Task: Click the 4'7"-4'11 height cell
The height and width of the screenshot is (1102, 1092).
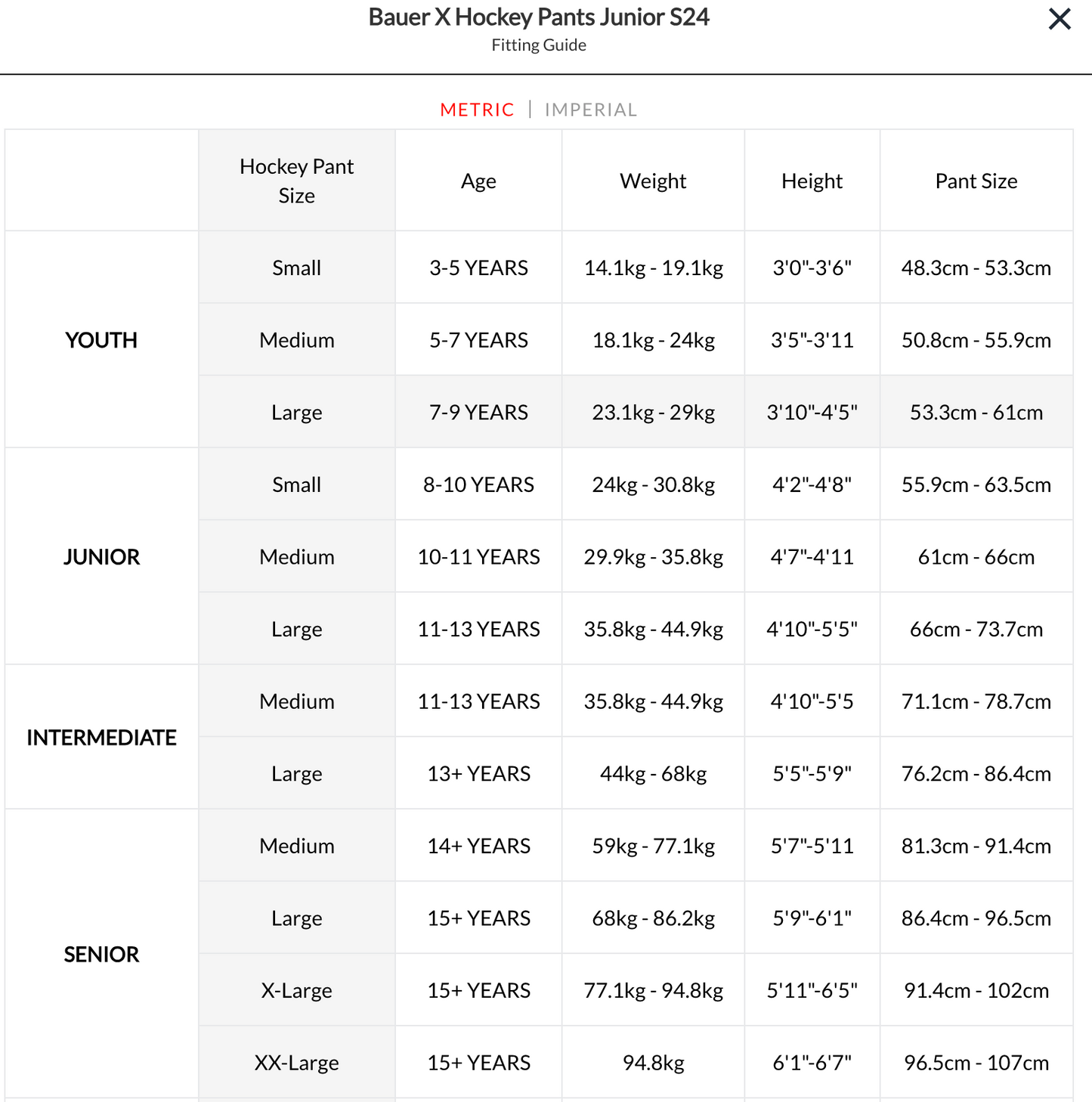Action: [812, 557]
